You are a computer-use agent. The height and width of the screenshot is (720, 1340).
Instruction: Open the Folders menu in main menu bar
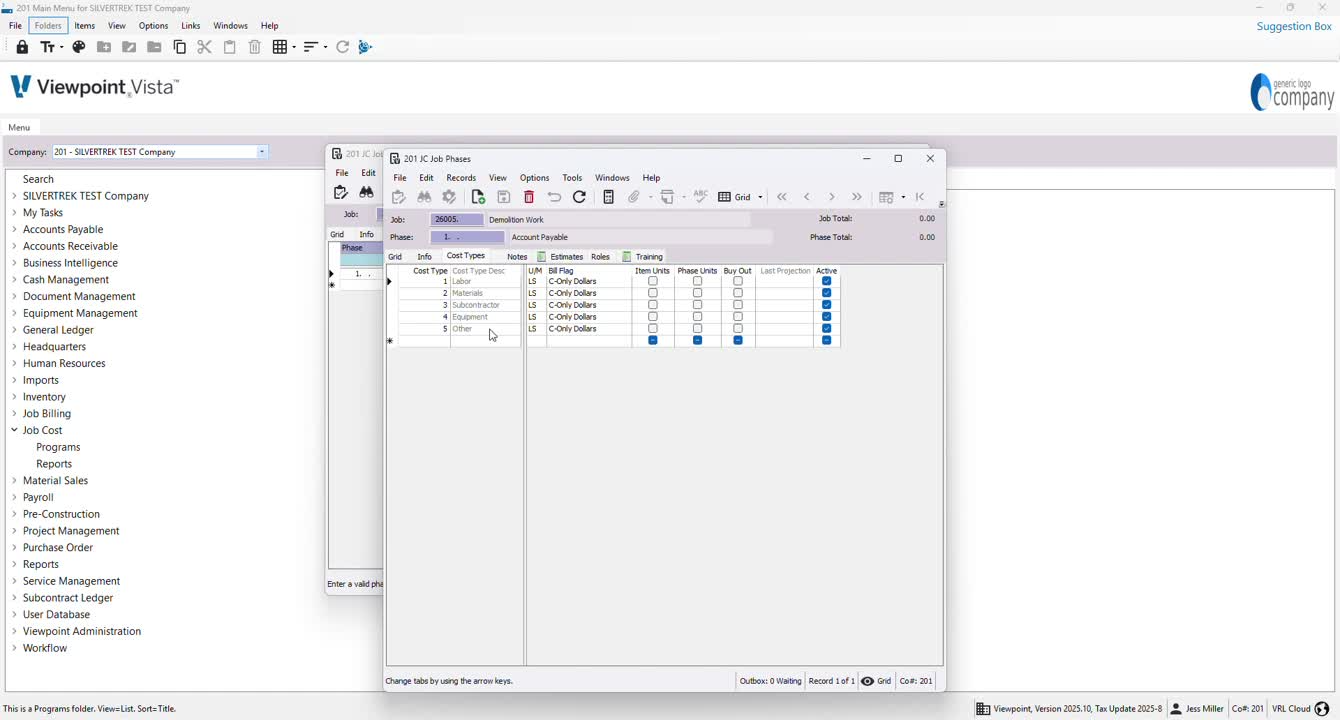[x=48, y=26]
